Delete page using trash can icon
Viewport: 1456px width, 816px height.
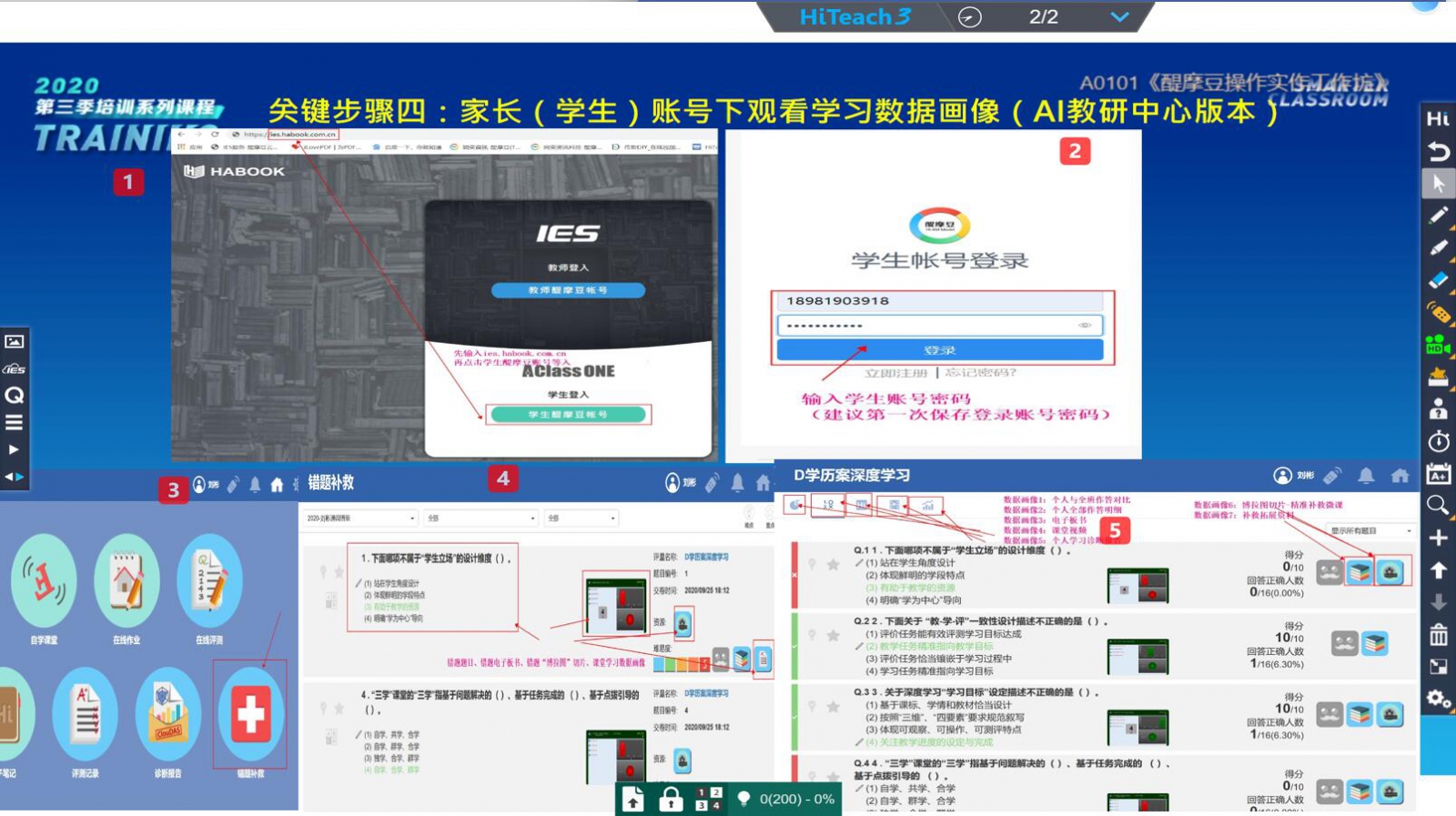point(1438,634)
